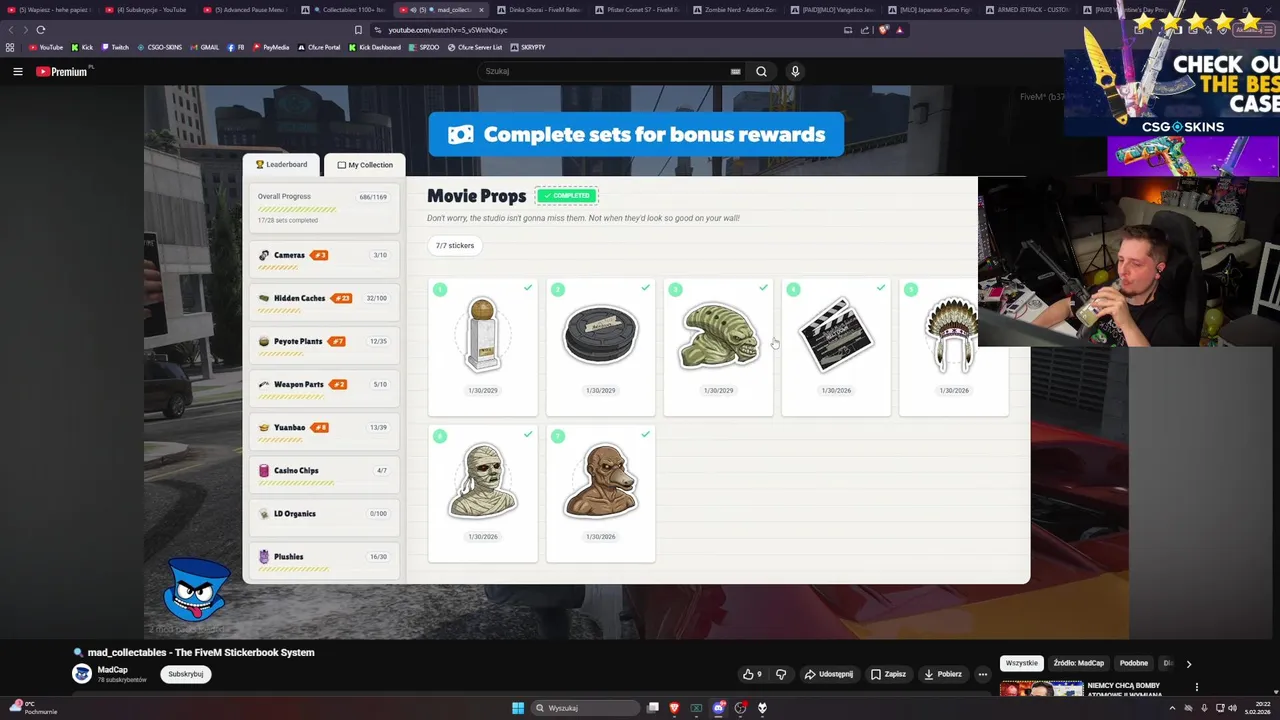Click the film reel canister sticker

coord(600,335)
